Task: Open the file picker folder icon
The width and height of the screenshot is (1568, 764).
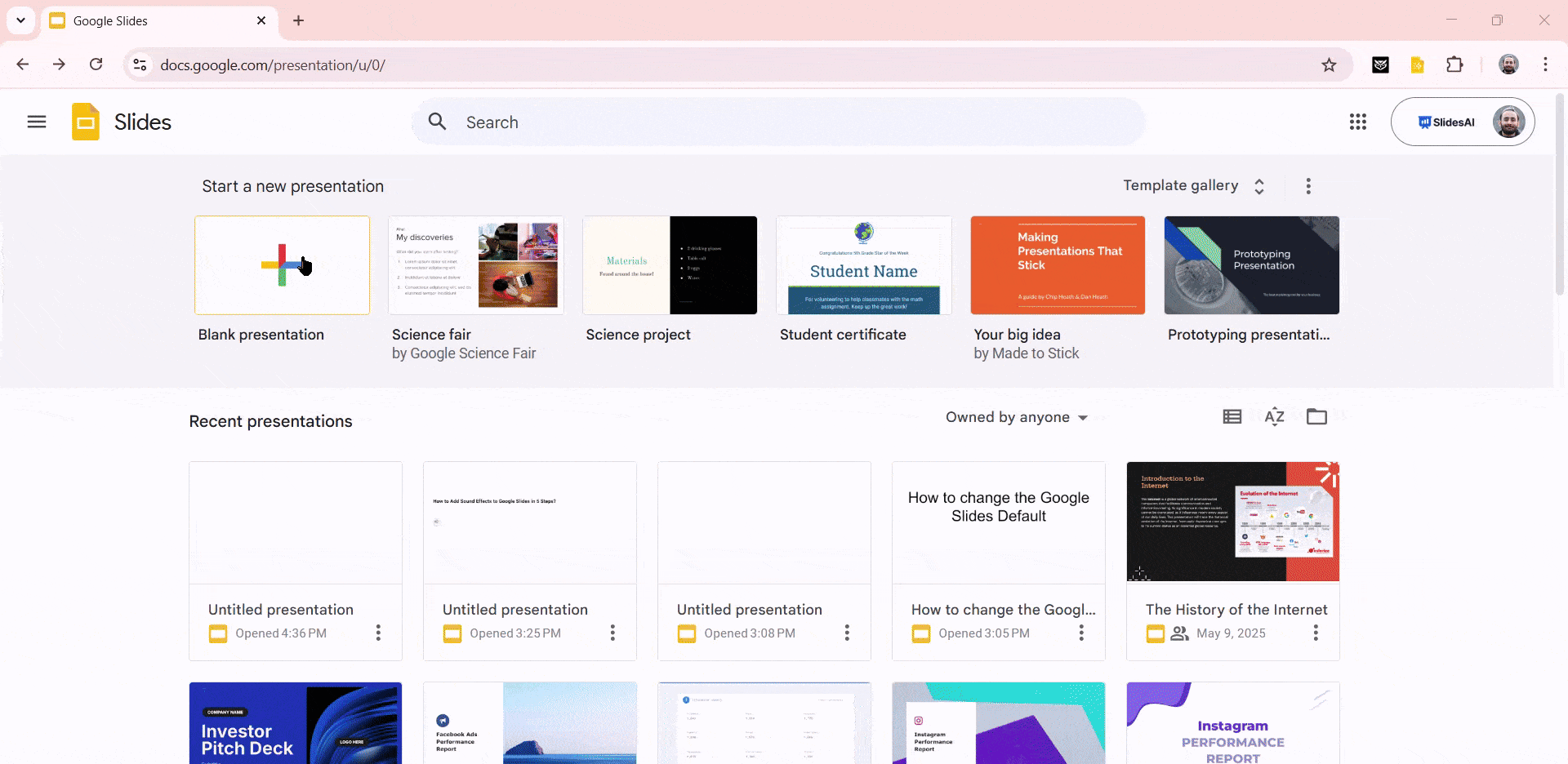Action: tap(1316, 417)
